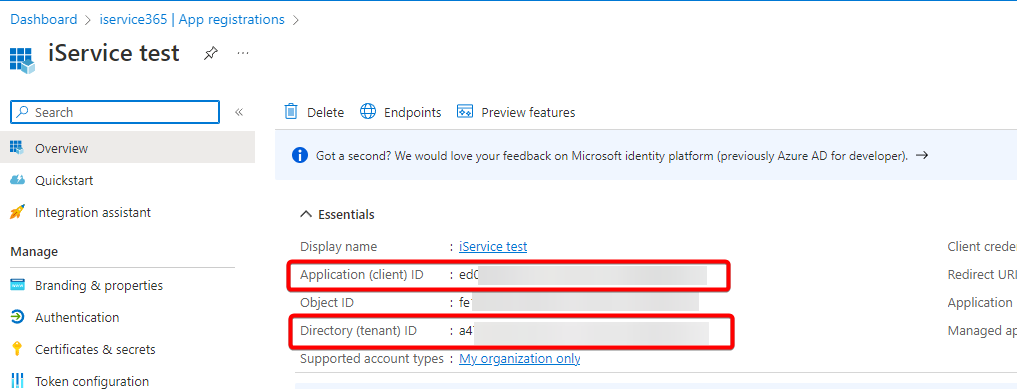This screenshot has height=389, width=1017.
Task: Click the Integration assistant rocket icon
Action: [18, 212]
